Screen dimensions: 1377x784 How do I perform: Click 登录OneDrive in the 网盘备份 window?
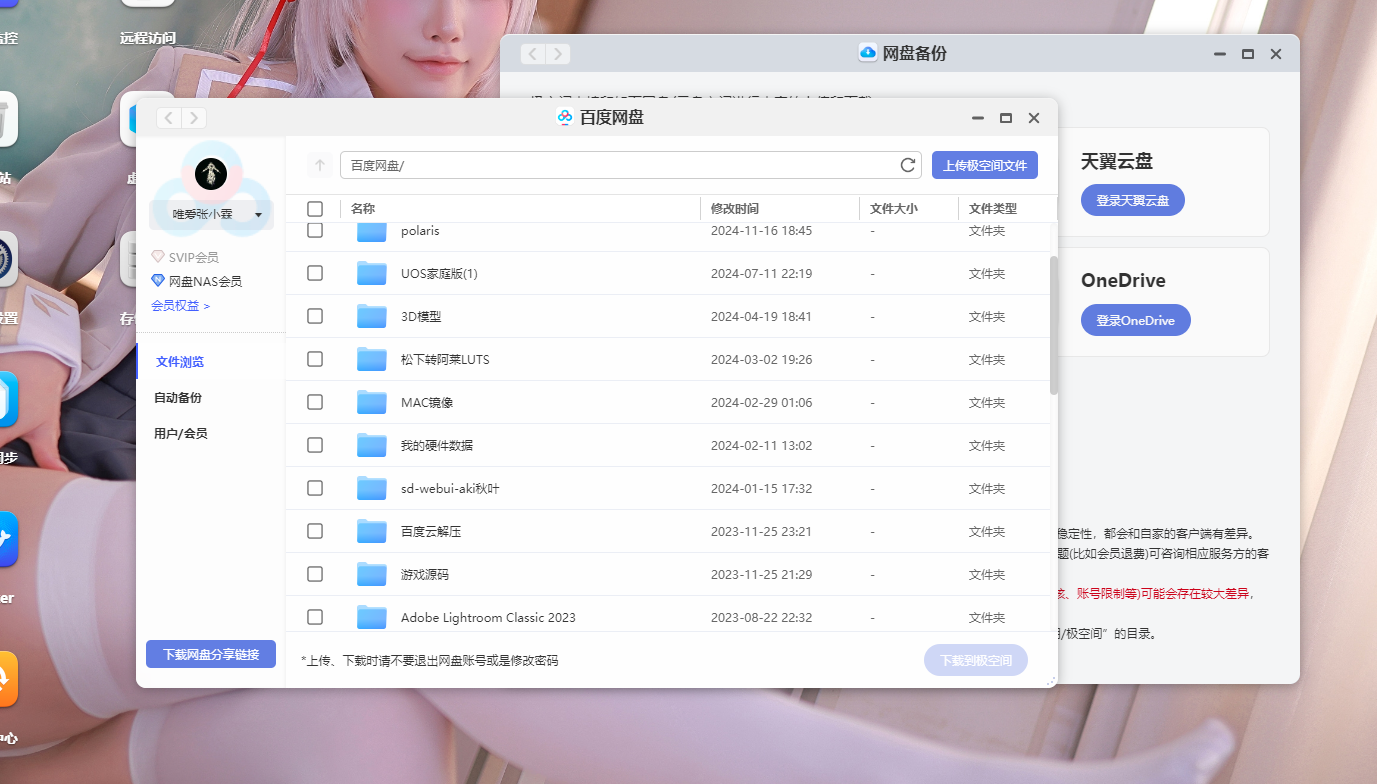coord(1136,320)
